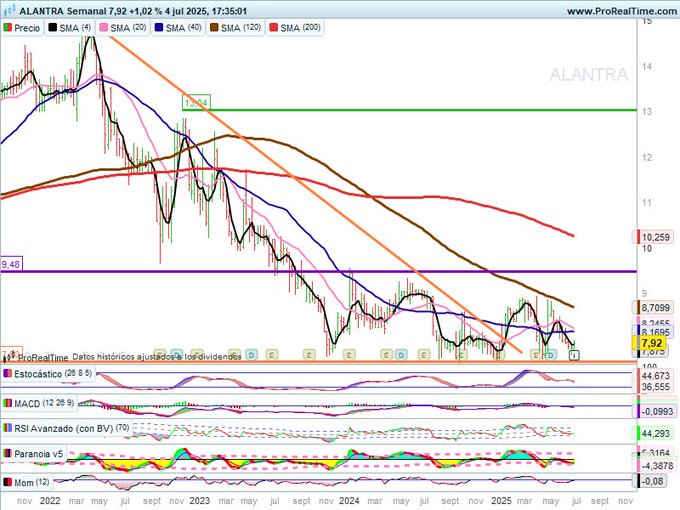Open SMA (40) indicator settings label
Screen dimensions: 680x510
point(184,28)
